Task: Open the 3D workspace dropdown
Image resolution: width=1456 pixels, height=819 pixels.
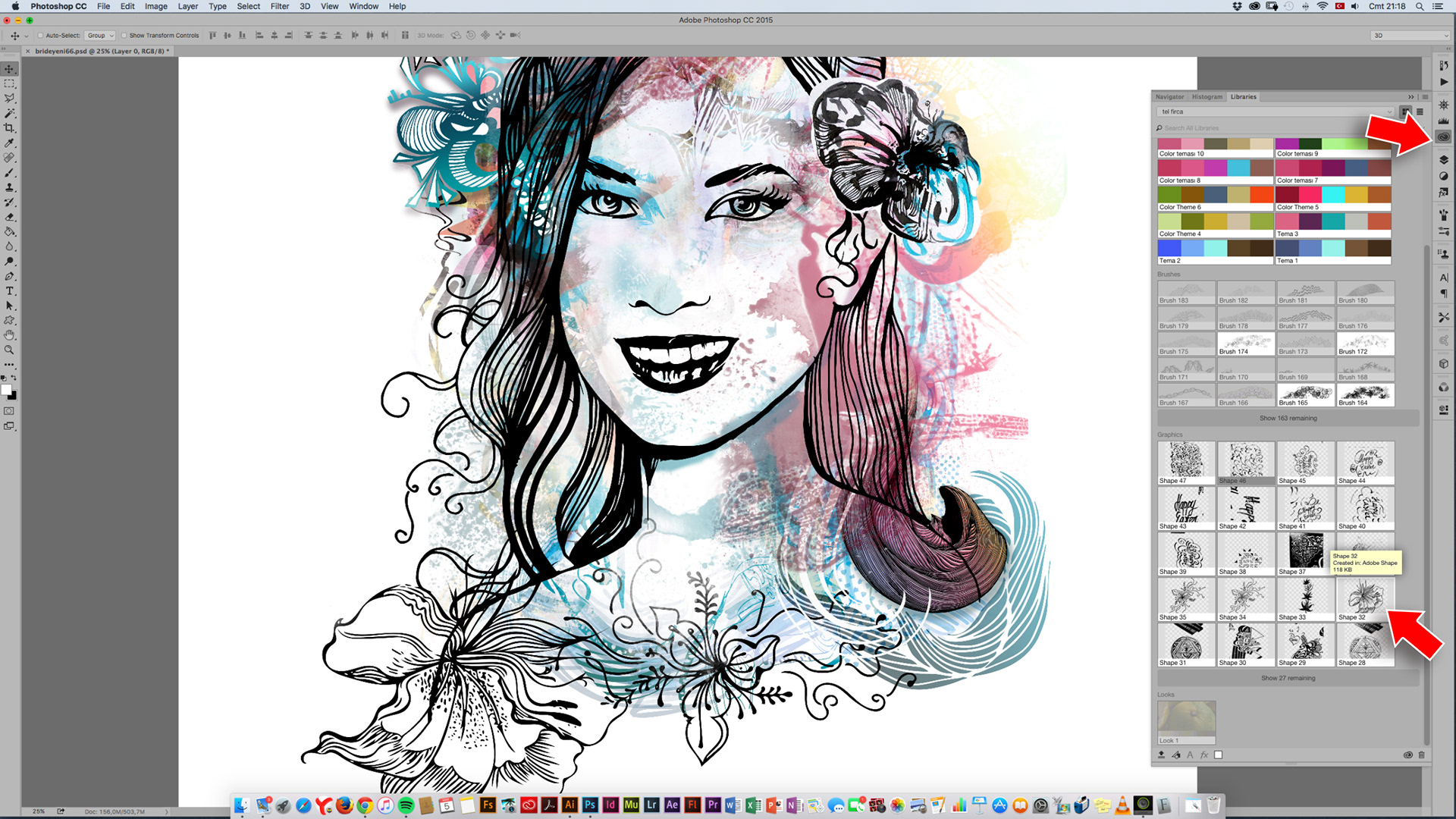Action: pos(1409,36)
